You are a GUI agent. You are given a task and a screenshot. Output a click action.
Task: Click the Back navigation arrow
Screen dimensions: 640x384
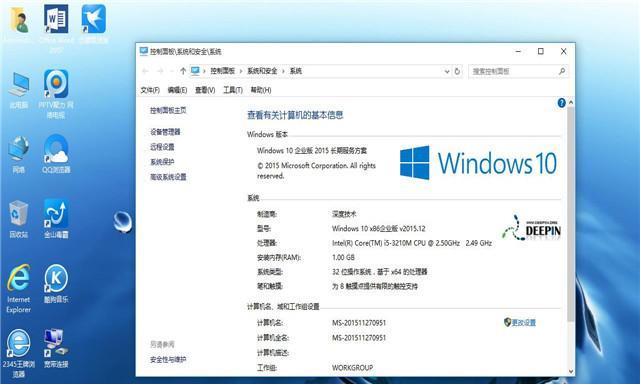tap(145, 71)
